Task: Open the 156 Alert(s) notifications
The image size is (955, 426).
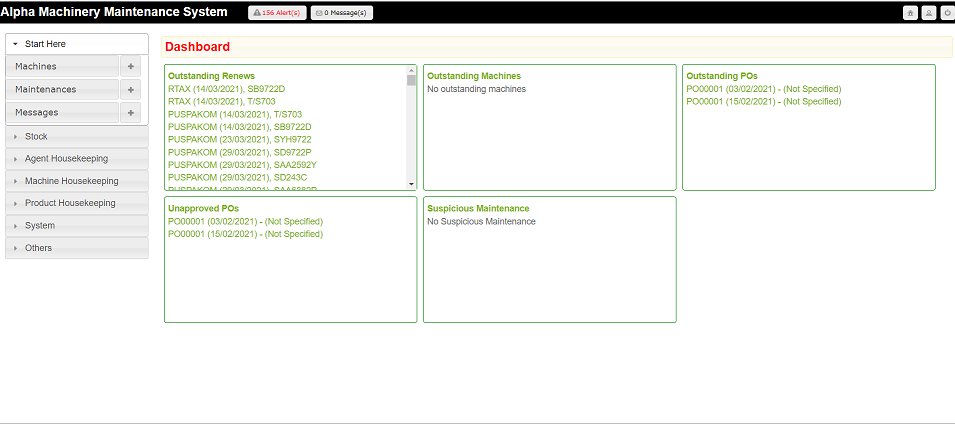Action: coord(277,13)
